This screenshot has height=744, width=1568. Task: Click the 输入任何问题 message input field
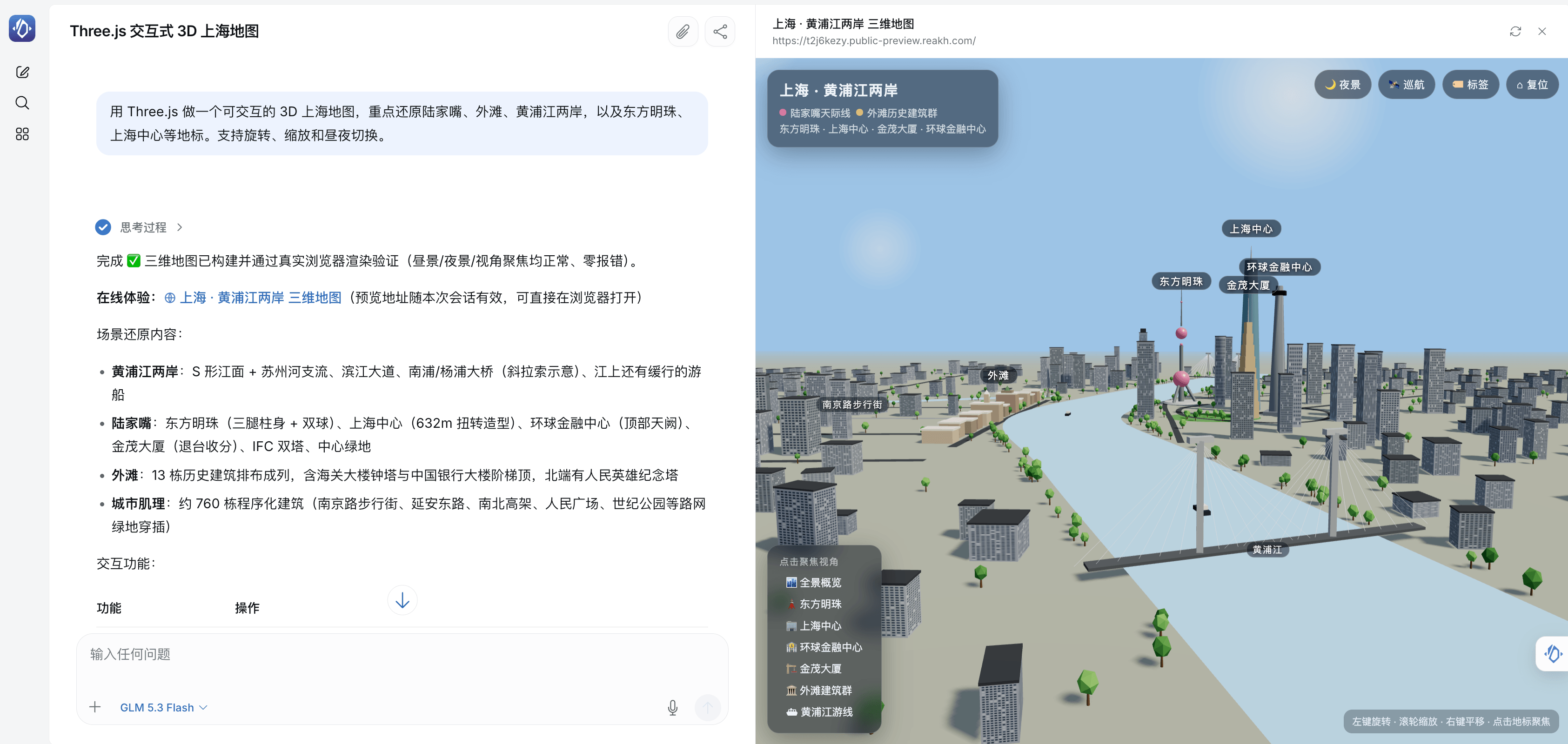point(402,655)
